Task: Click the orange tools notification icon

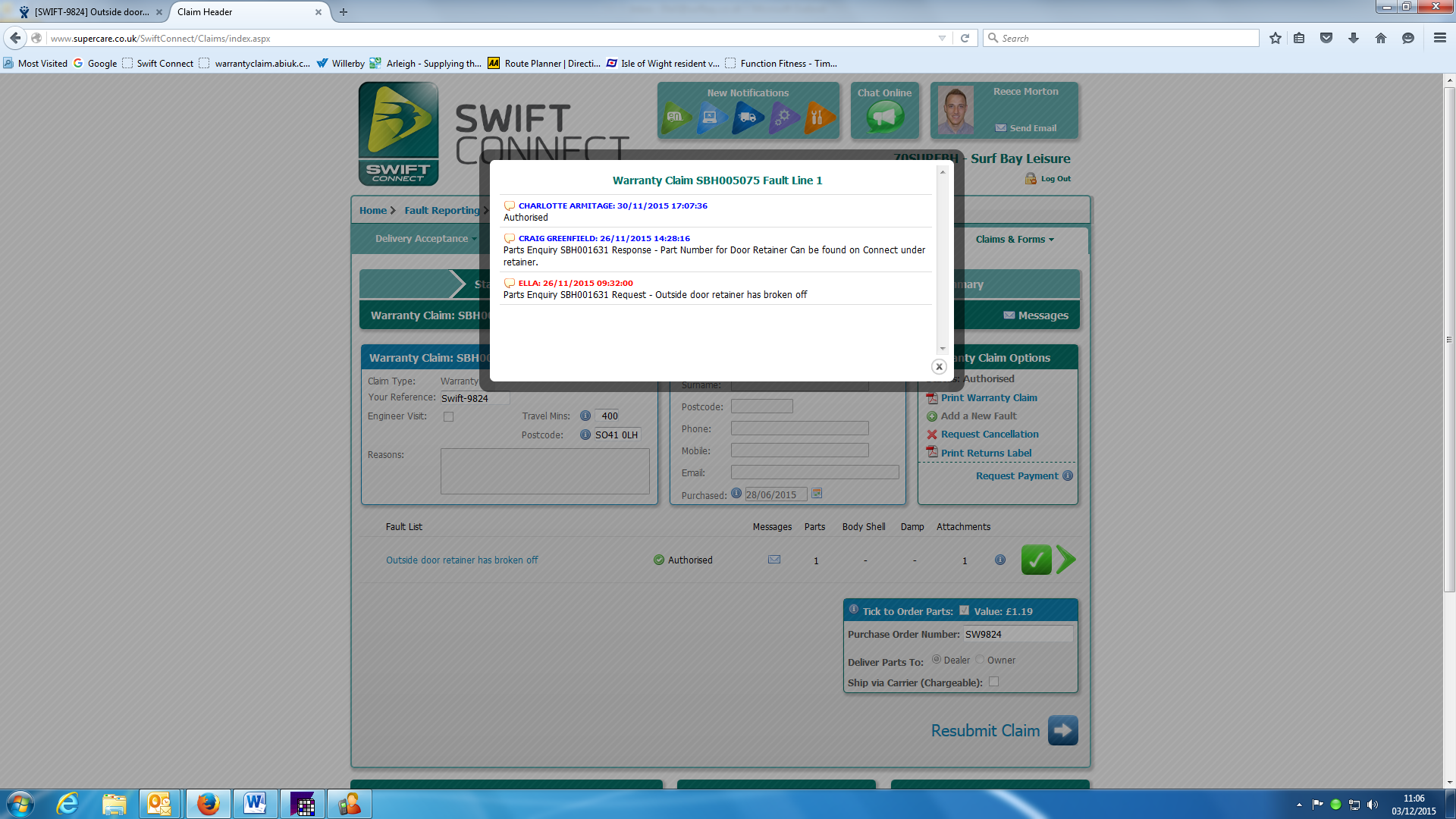Action: (818, 118)
